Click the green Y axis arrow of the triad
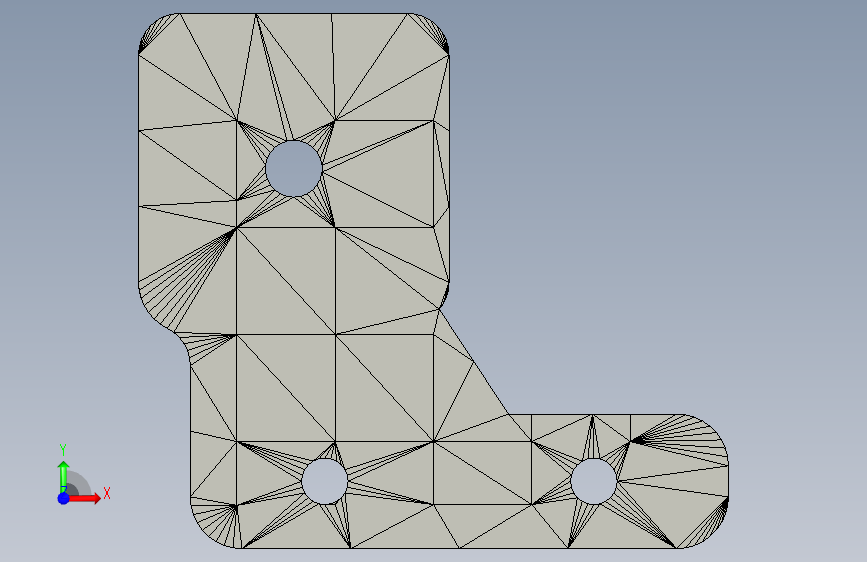 [64, 476]
